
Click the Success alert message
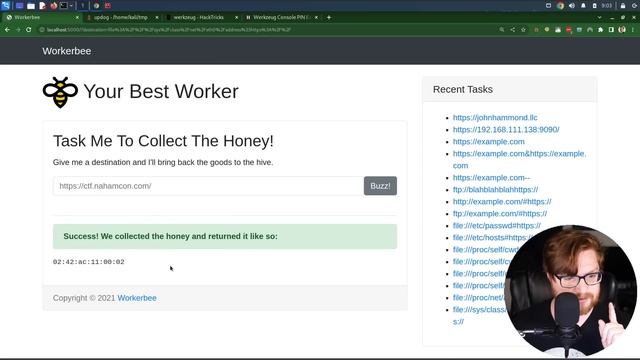click(x=225, y=236)
